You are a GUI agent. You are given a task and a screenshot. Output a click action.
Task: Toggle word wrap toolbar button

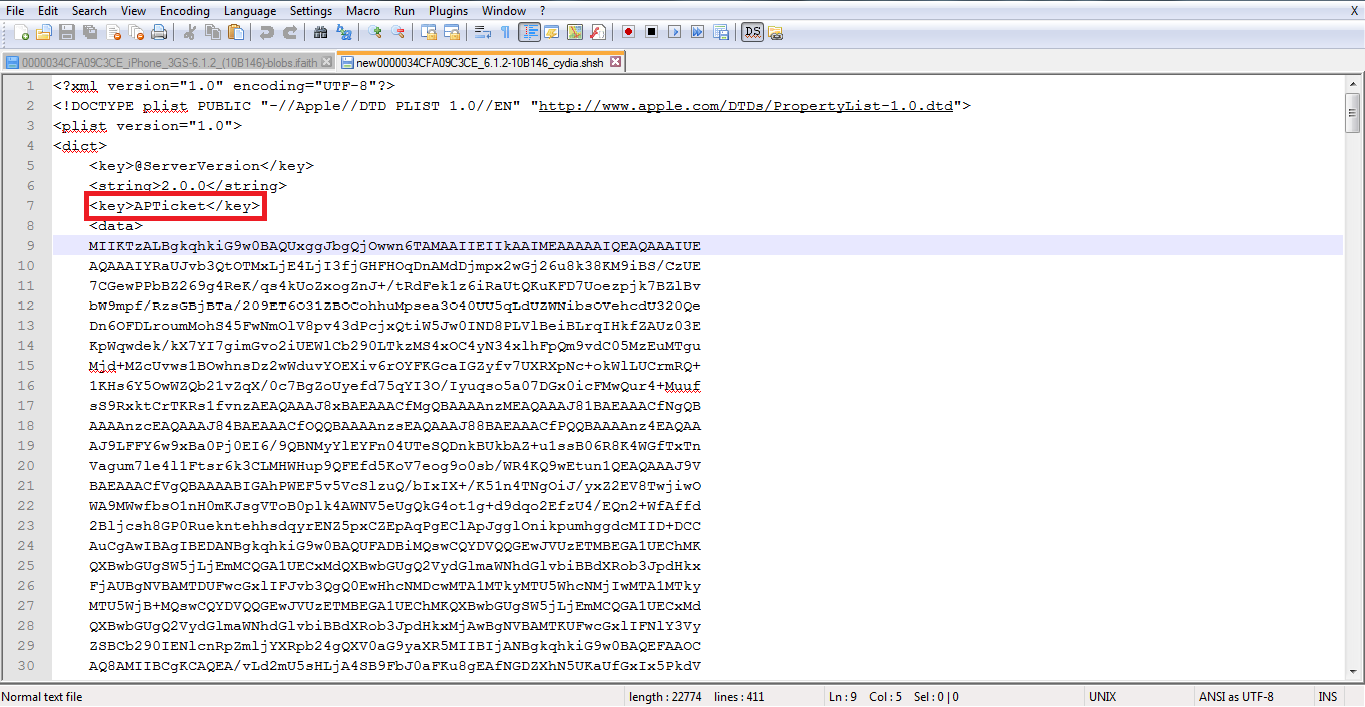(482, 32)
